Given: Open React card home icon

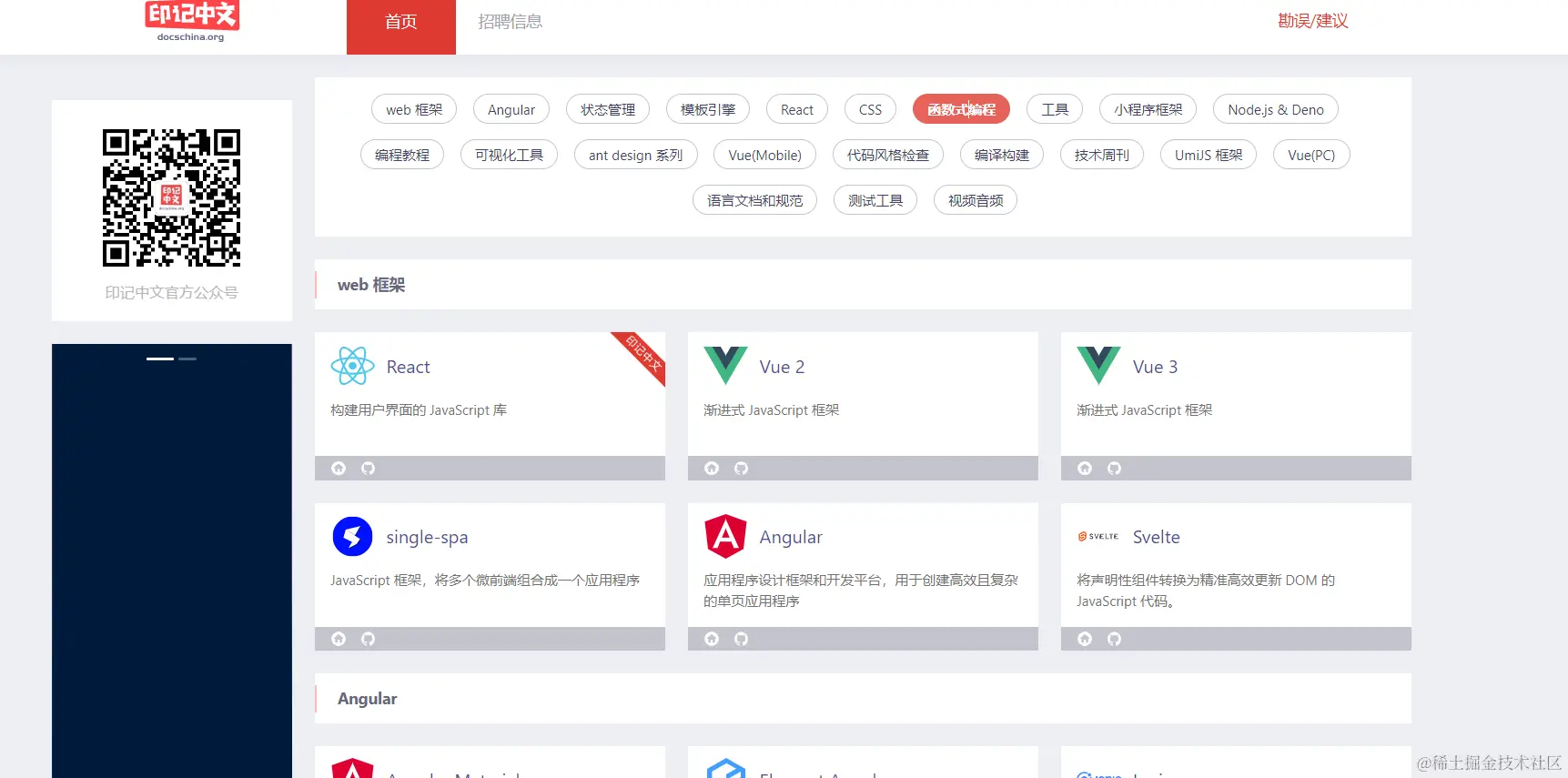Looking at the screenshot, I should (339, 469).
